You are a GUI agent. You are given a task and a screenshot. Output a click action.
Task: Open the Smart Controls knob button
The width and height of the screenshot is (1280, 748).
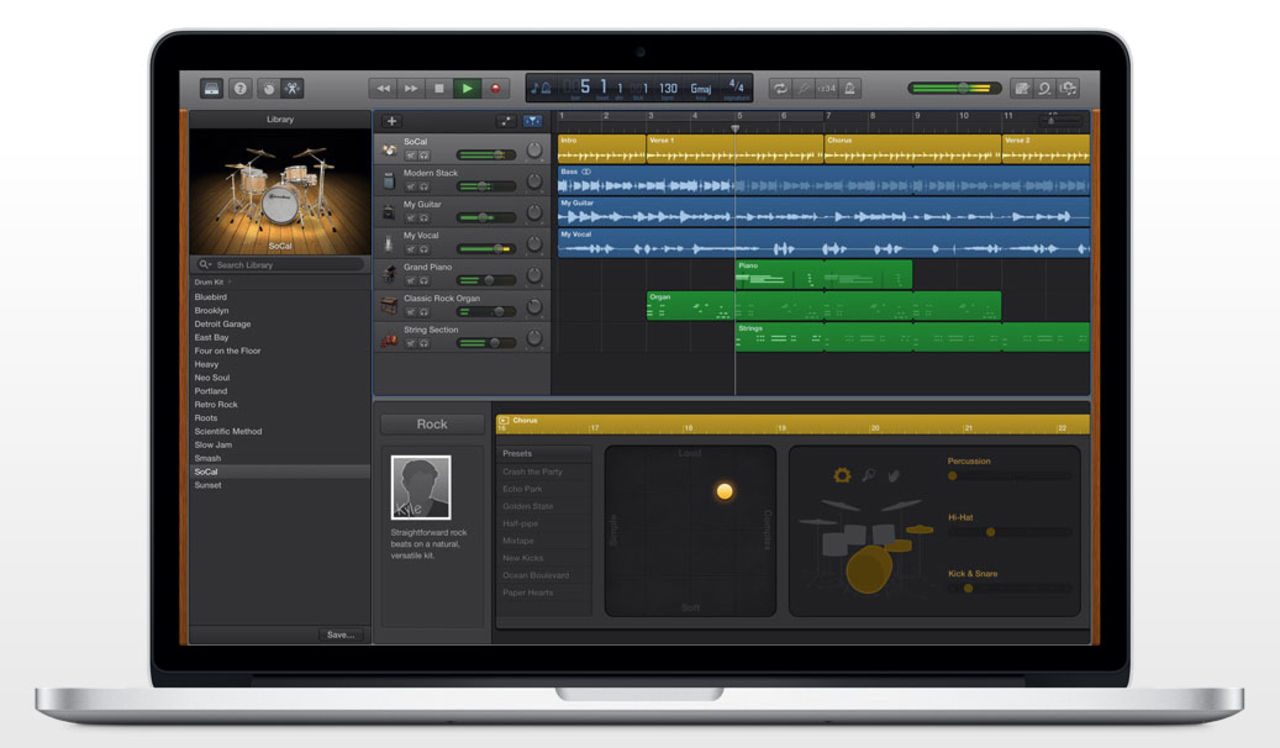click(x=268, y=88)
